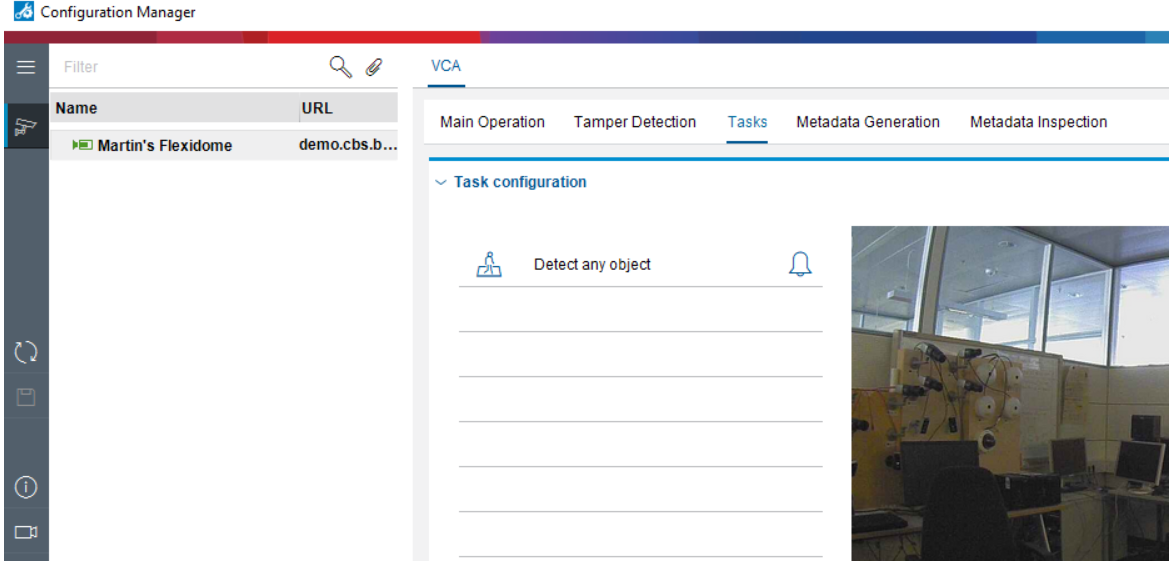This screenshot has height=570, width=1175.
Task: Select the camera devices icon in sidebar
Action: click(x=26, y=126)
